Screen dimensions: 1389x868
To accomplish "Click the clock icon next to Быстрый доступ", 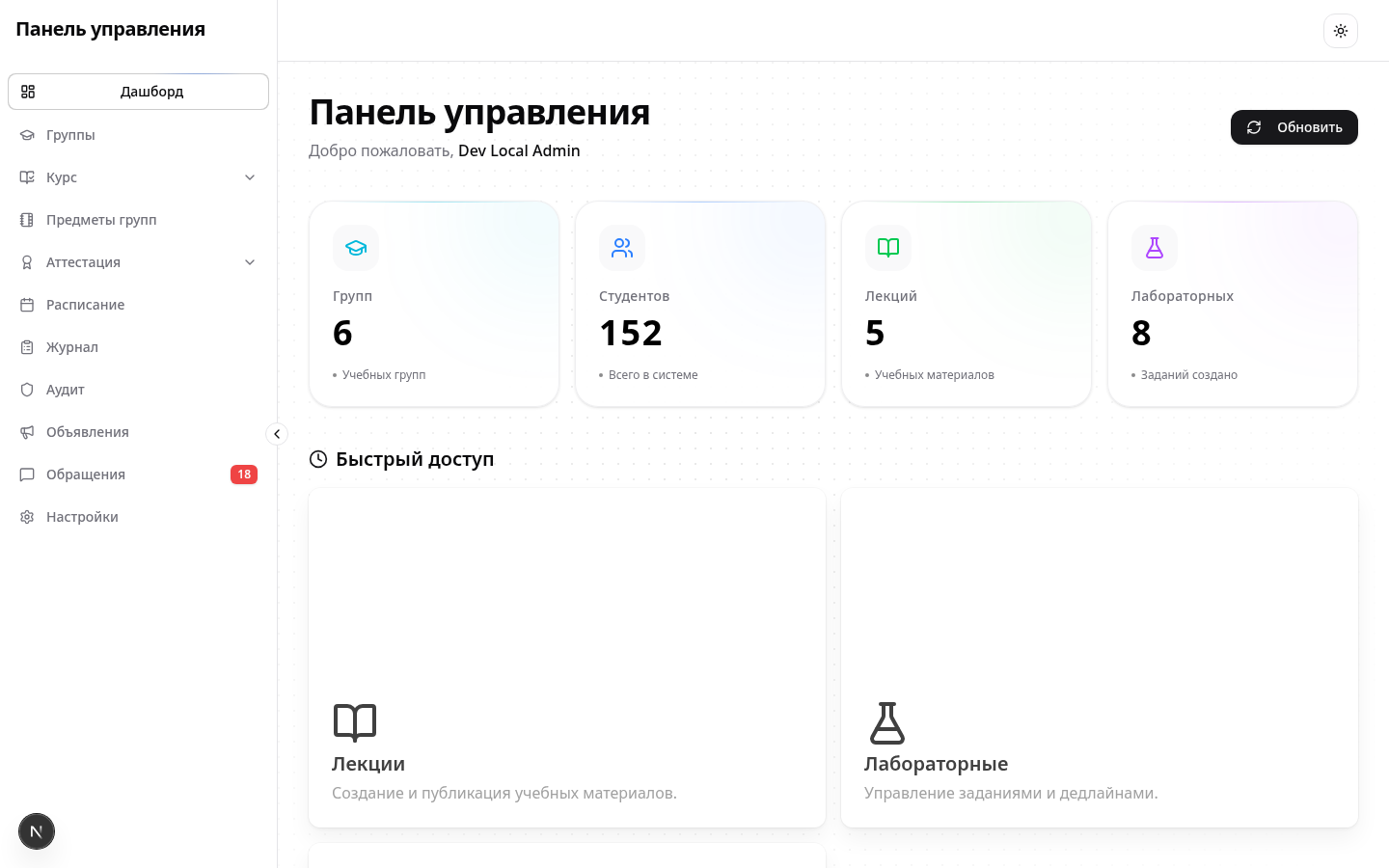I will (x=318, y=459).
